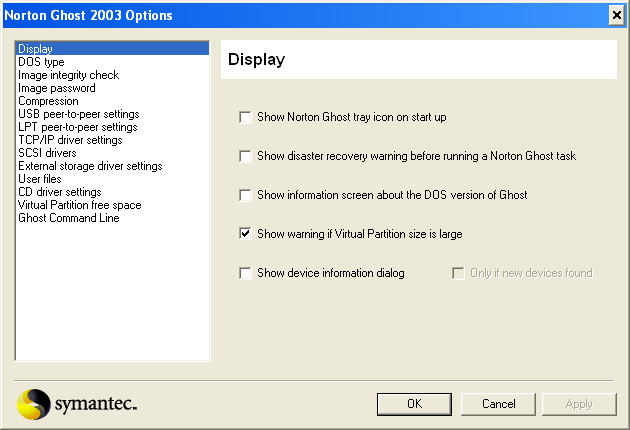
Task: Toggle disaster recovery warning checkbox
Action: point(245,156)
